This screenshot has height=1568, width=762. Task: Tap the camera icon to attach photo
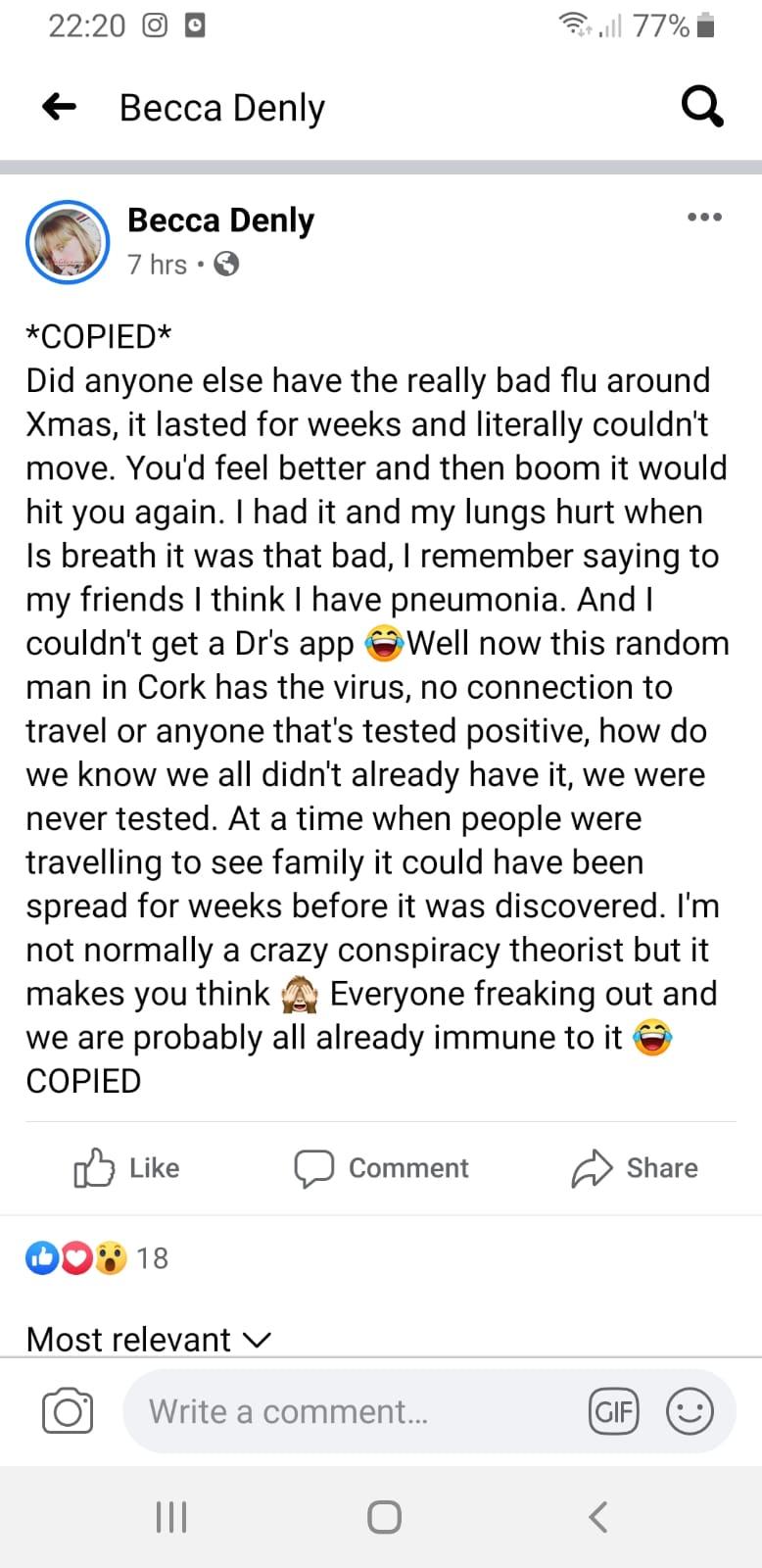tap(68, 1411)
